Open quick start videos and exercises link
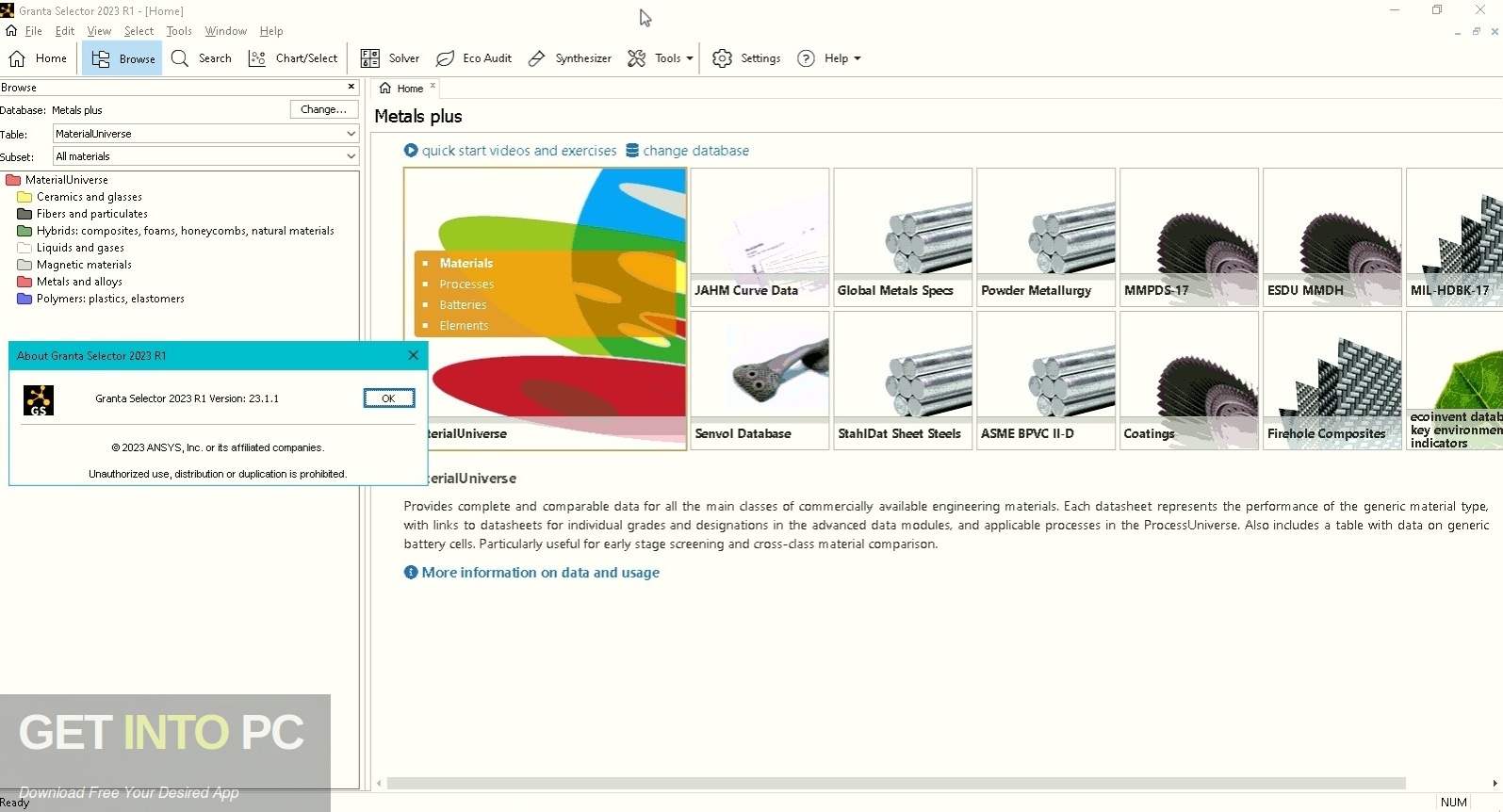Screen dimensions: 1503x812 point(519,151)
